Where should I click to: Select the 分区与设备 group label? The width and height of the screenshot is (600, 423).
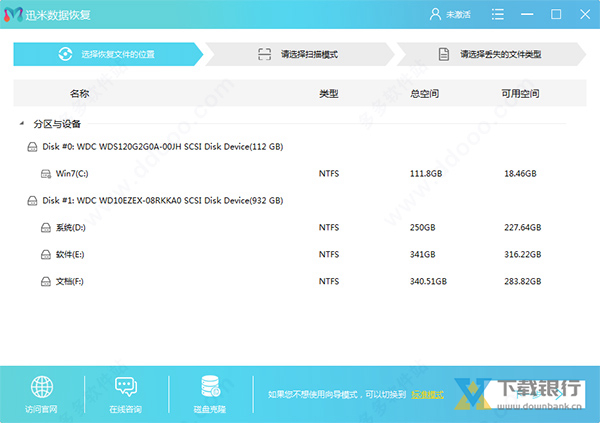[57, 124]
